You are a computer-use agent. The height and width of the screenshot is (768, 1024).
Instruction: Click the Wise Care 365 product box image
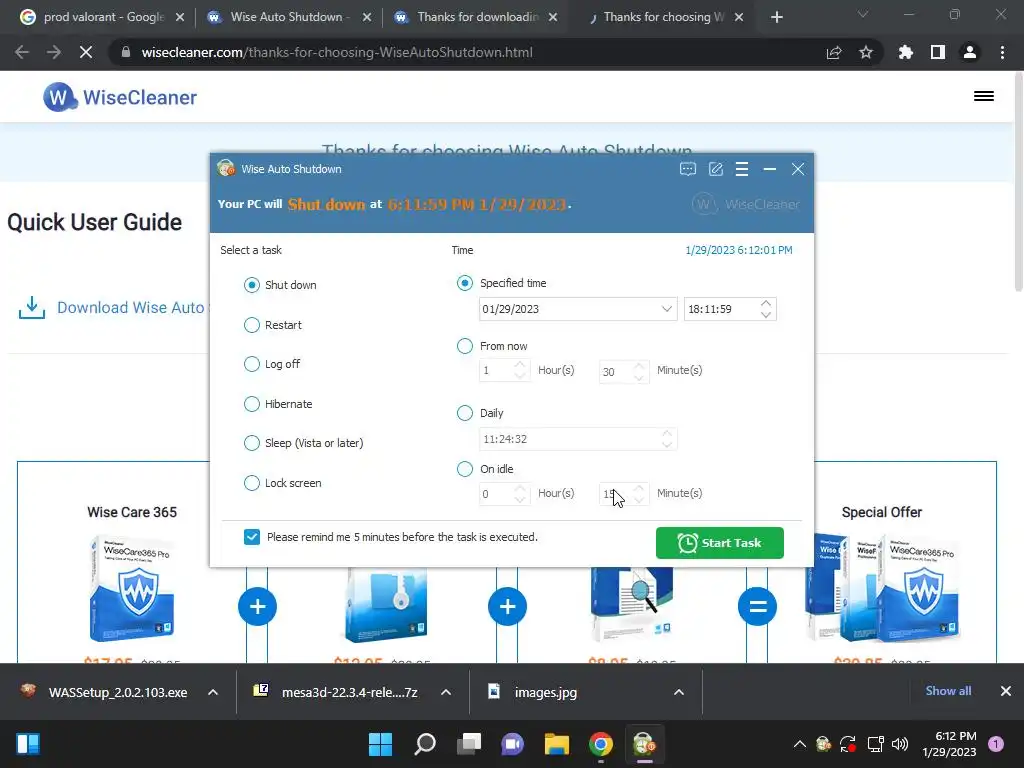[132, 588]
